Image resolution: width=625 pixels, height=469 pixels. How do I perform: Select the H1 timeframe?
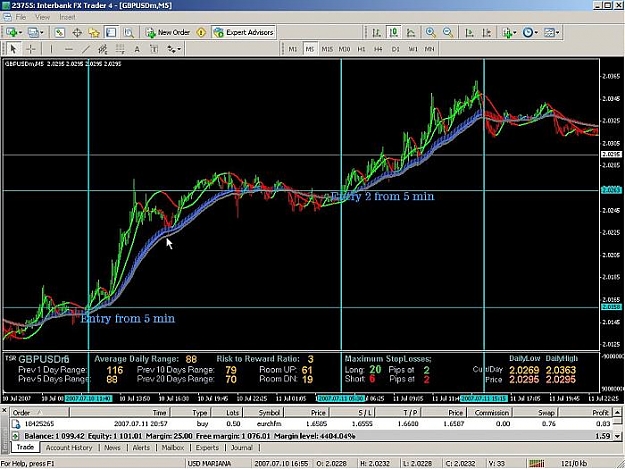click(361, 49)
